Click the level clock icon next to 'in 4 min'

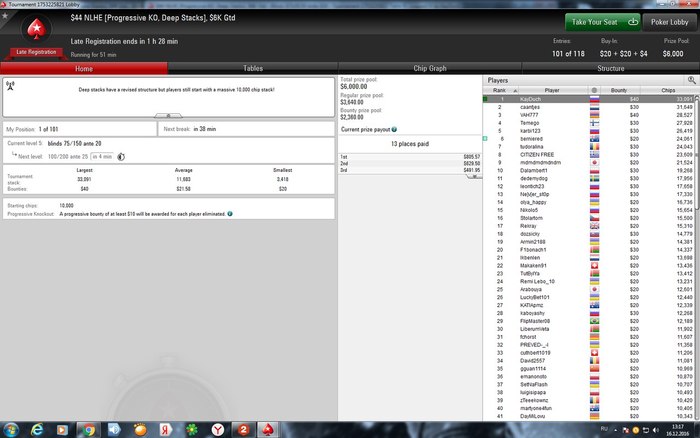point(121,157)
